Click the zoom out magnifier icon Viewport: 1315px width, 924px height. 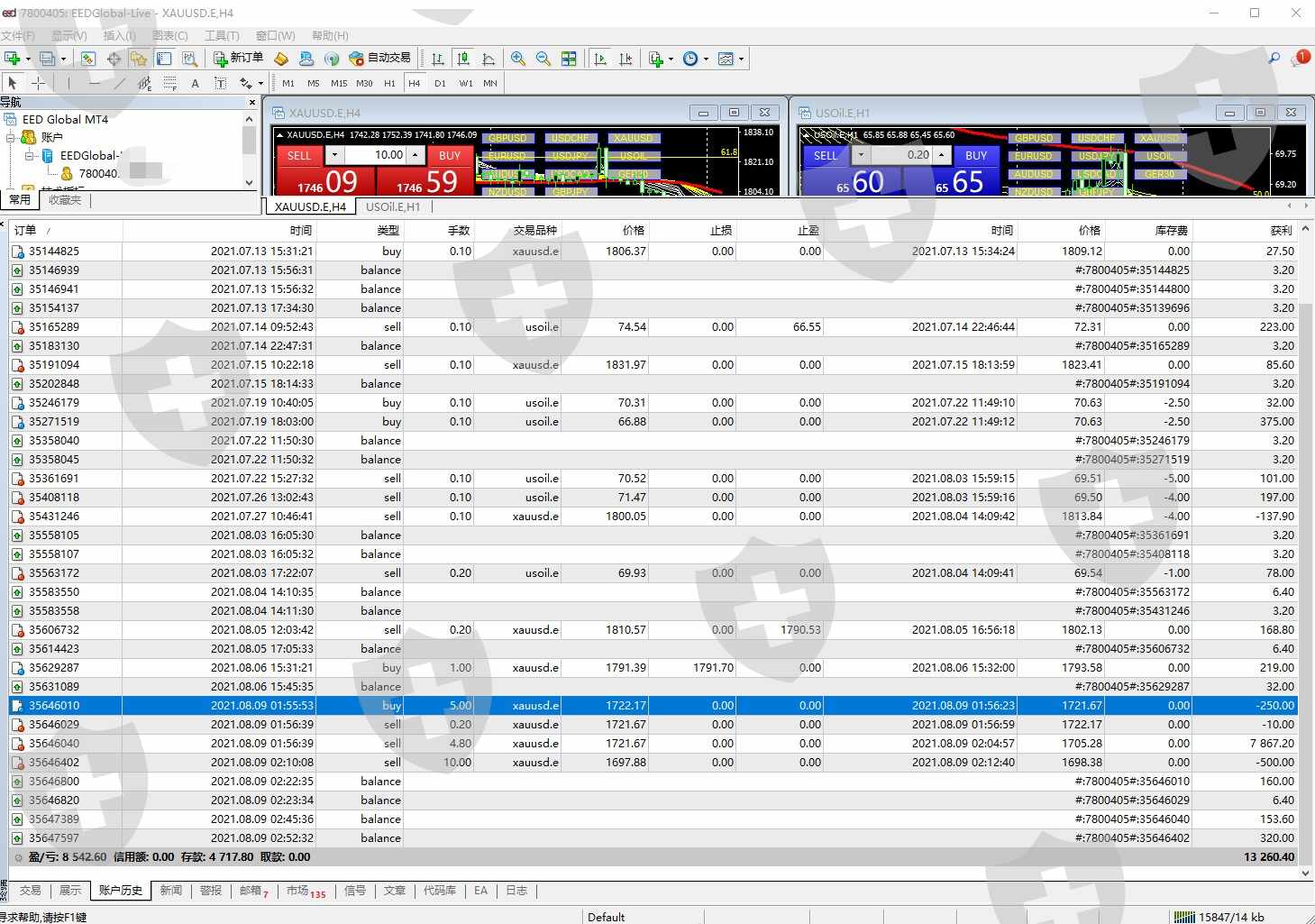543,59
